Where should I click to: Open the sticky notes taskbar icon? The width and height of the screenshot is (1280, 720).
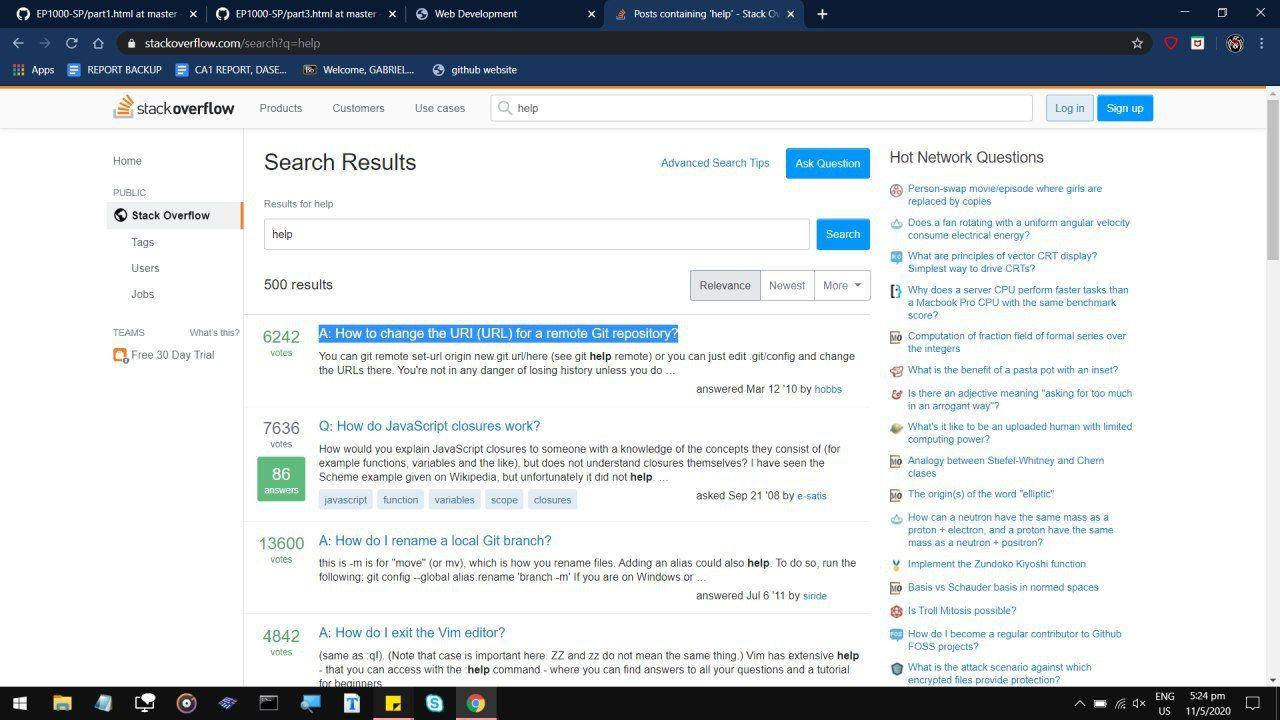(393, 703)
